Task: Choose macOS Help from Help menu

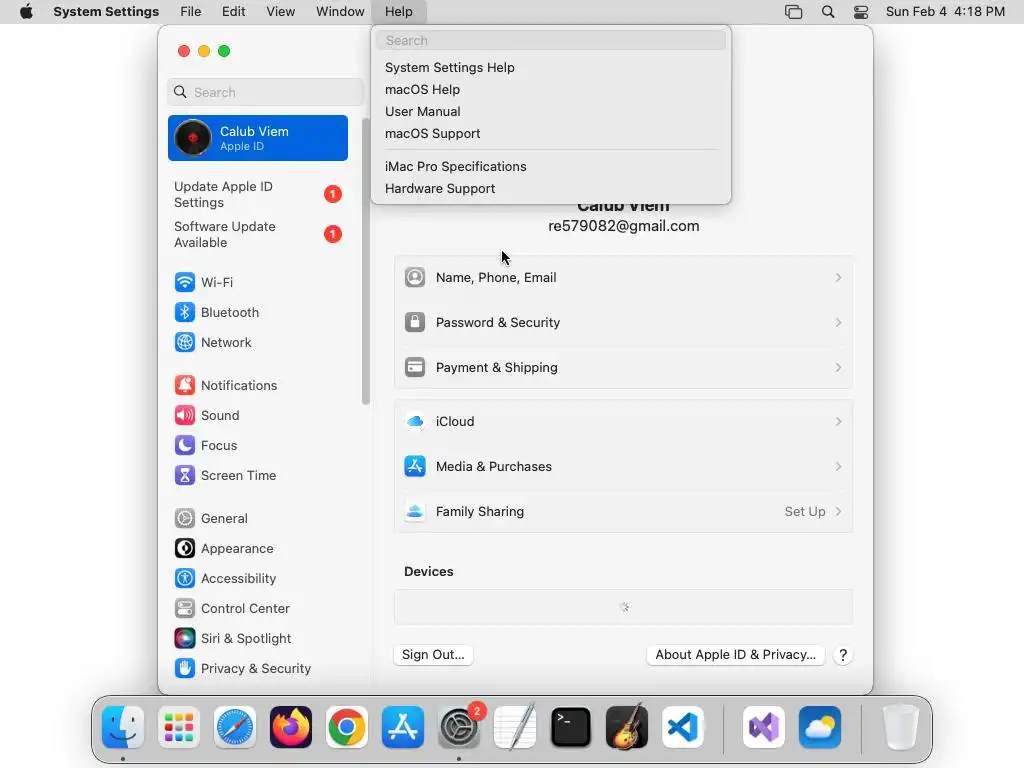Action: (551, 89)
